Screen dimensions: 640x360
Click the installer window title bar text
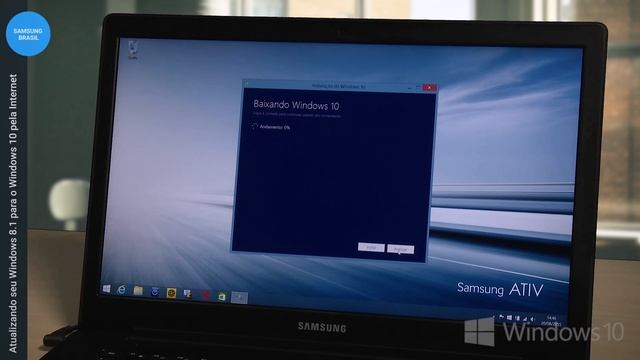coord(338,86)
